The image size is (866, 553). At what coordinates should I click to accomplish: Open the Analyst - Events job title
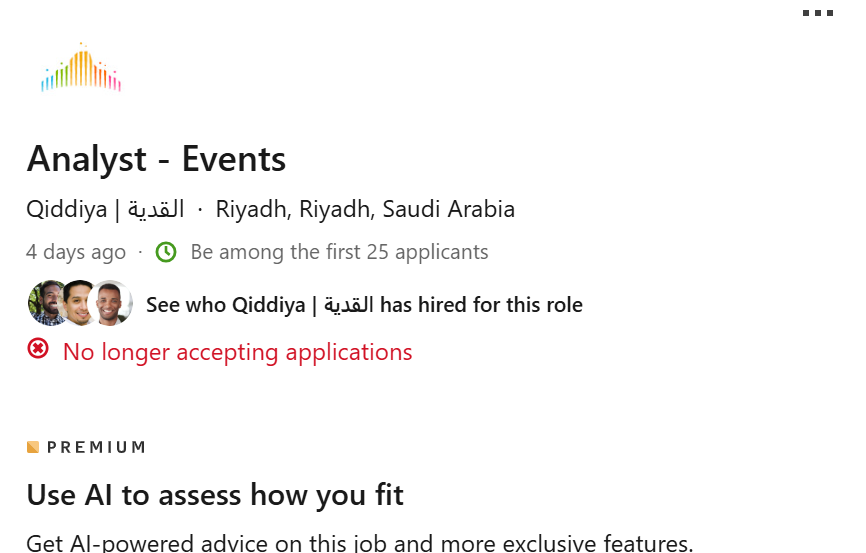pyautogui.click(x=156, y=159)
